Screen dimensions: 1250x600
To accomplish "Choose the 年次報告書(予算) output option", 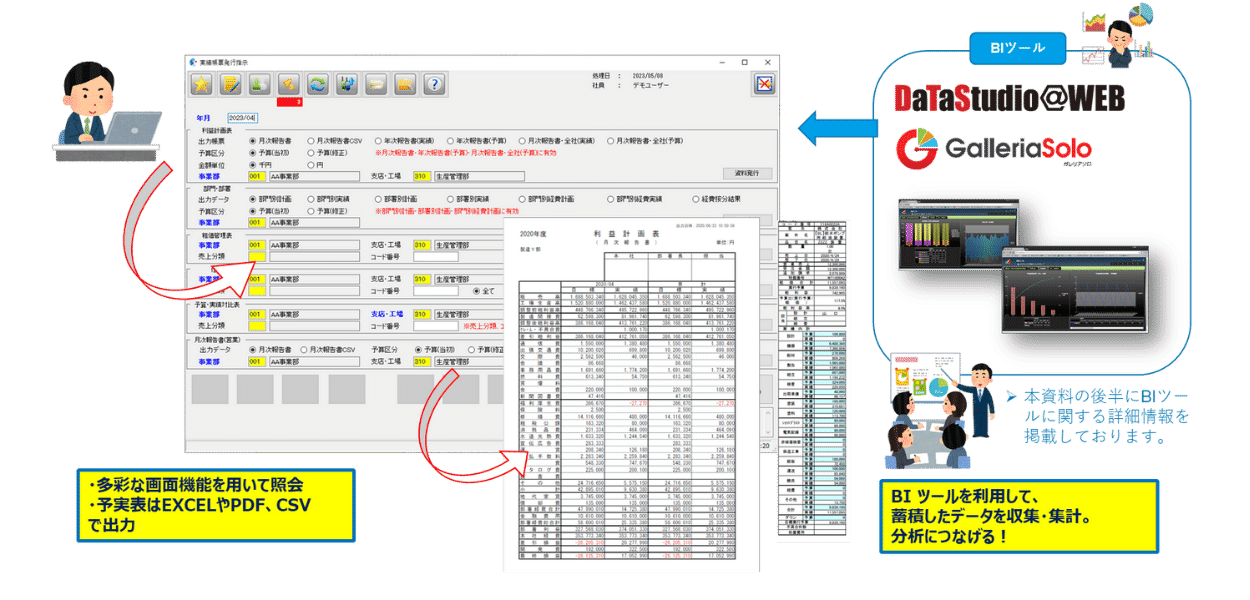I will tap(452, 141).
